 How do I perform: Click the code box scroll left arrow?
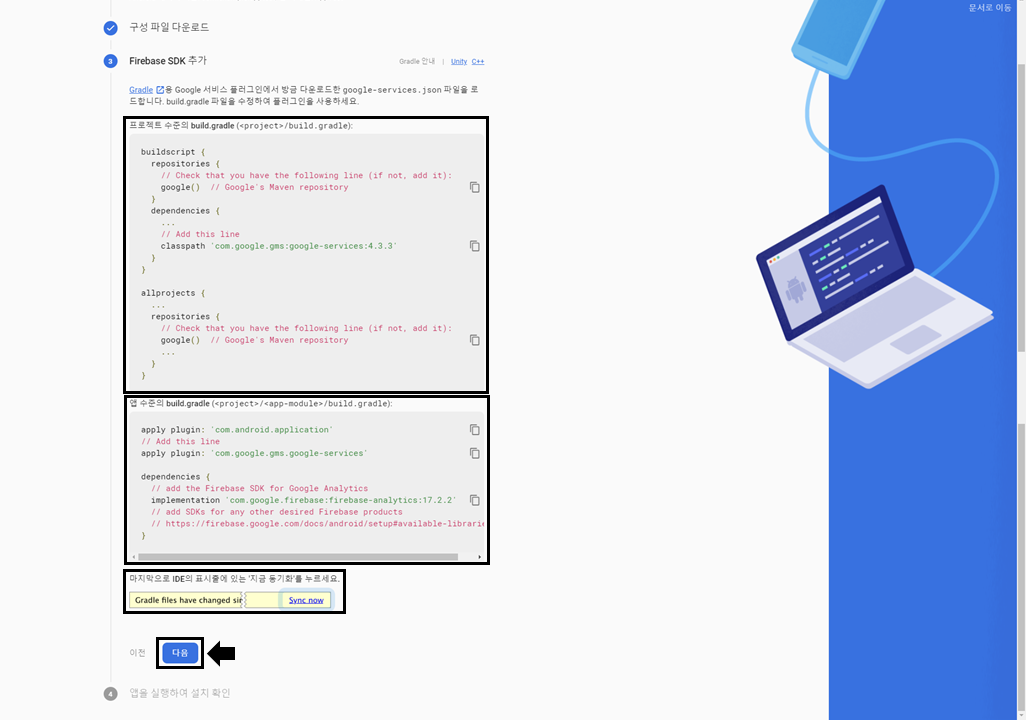[133, 557]
